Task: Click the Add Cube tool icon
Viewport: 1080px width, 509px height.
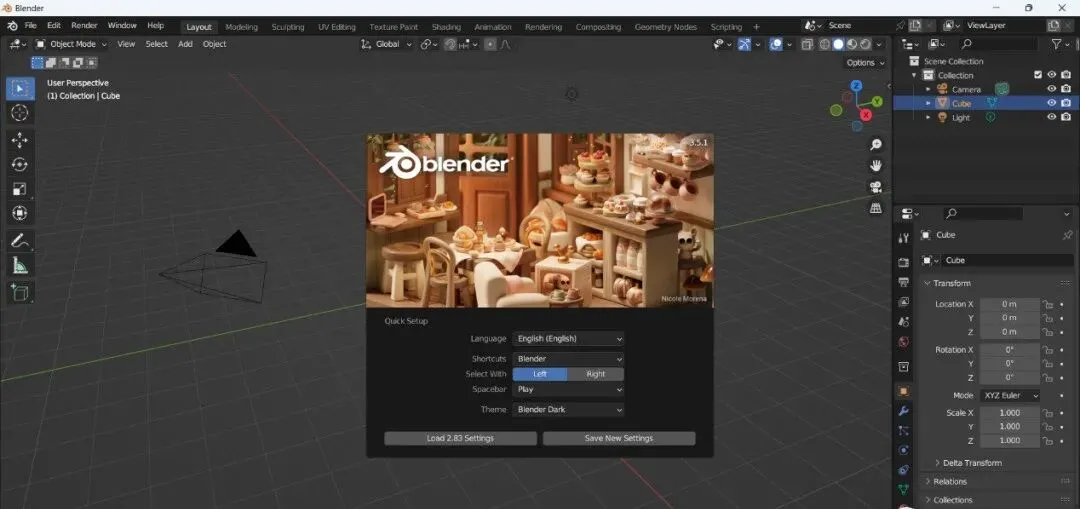Action: click(19, 292)
